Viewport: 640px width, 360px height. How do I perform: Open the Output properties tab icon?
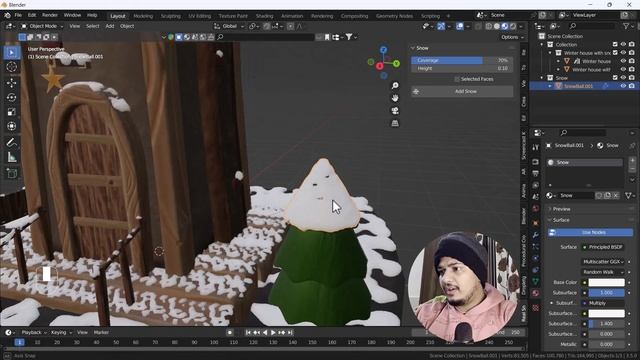(x=536, y=173)
